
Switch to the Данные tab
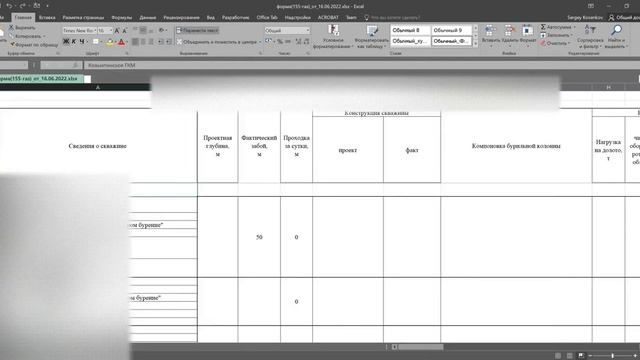148,18
